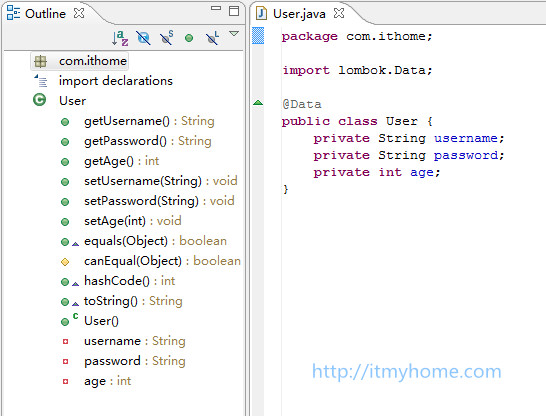Screen dimensions: 546x416
Task: Click public icon beside setPassword(String)
Action: 65,202
